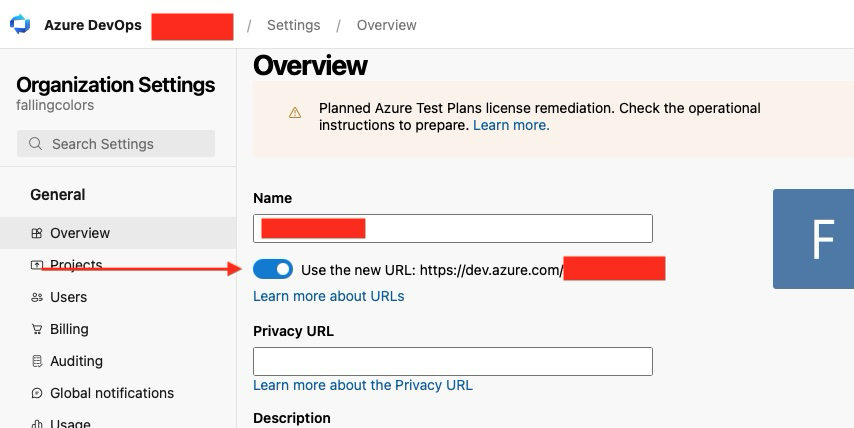Click the magnifier icon in Search Settings
Viewport: 854px width, 428px height.
(x=35, y=144)
